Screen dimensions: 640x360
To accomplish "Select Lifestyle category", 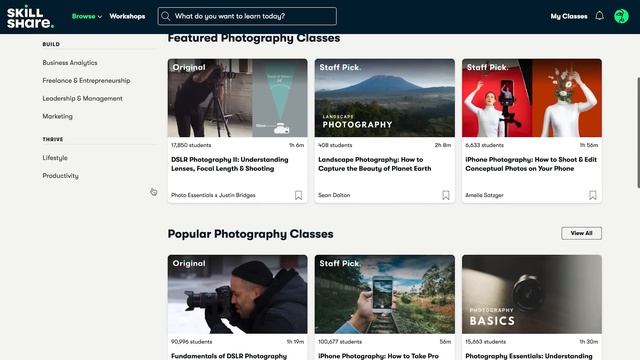I will [55, 158].
